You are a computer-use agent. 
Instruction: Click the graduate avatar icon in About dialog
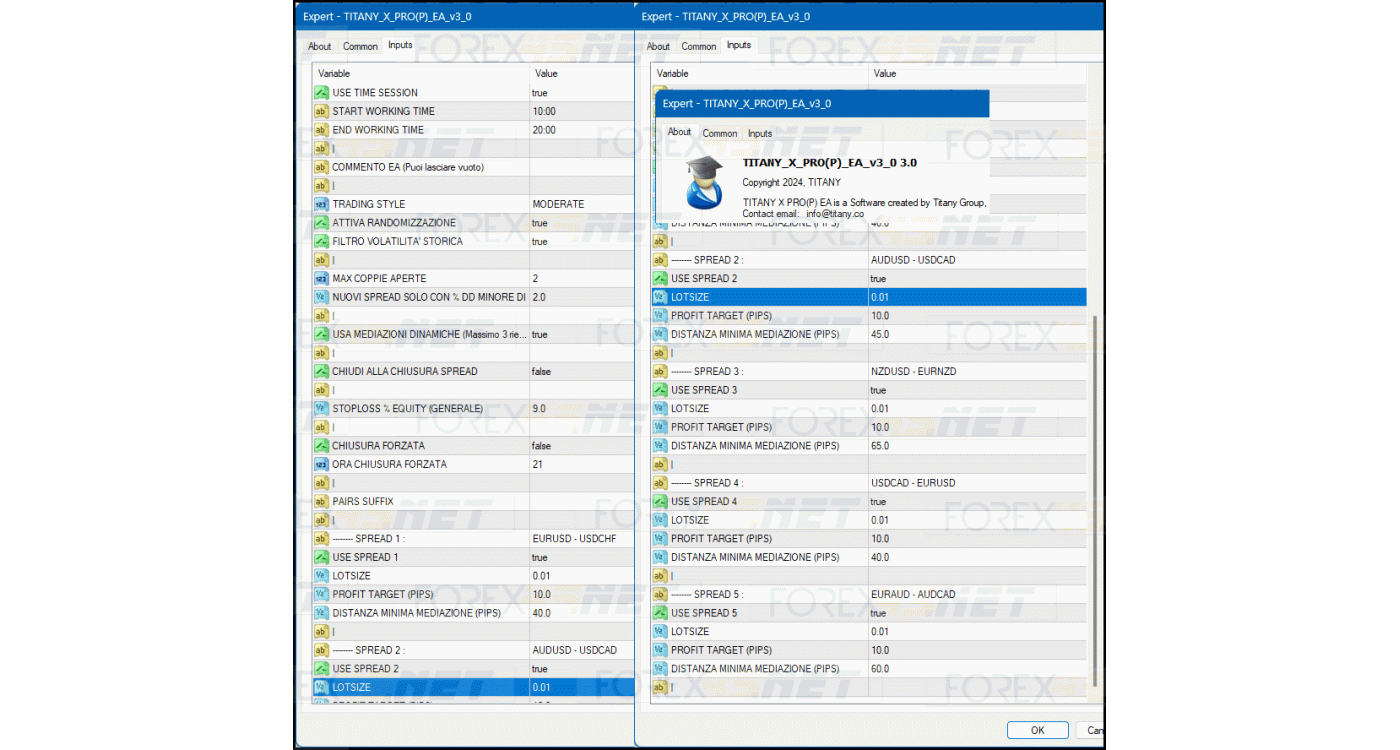coord(703,181)
